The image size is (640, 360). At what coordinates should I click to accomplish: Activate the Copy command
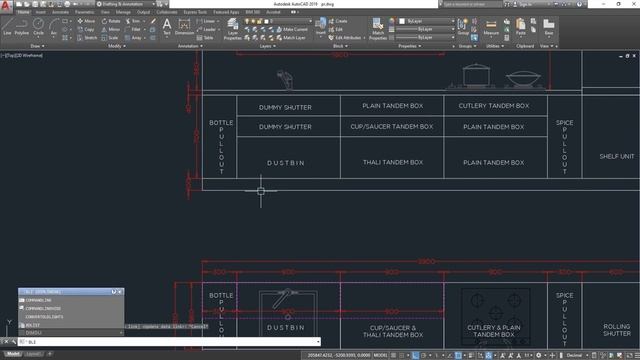click(x=86, y=29)
